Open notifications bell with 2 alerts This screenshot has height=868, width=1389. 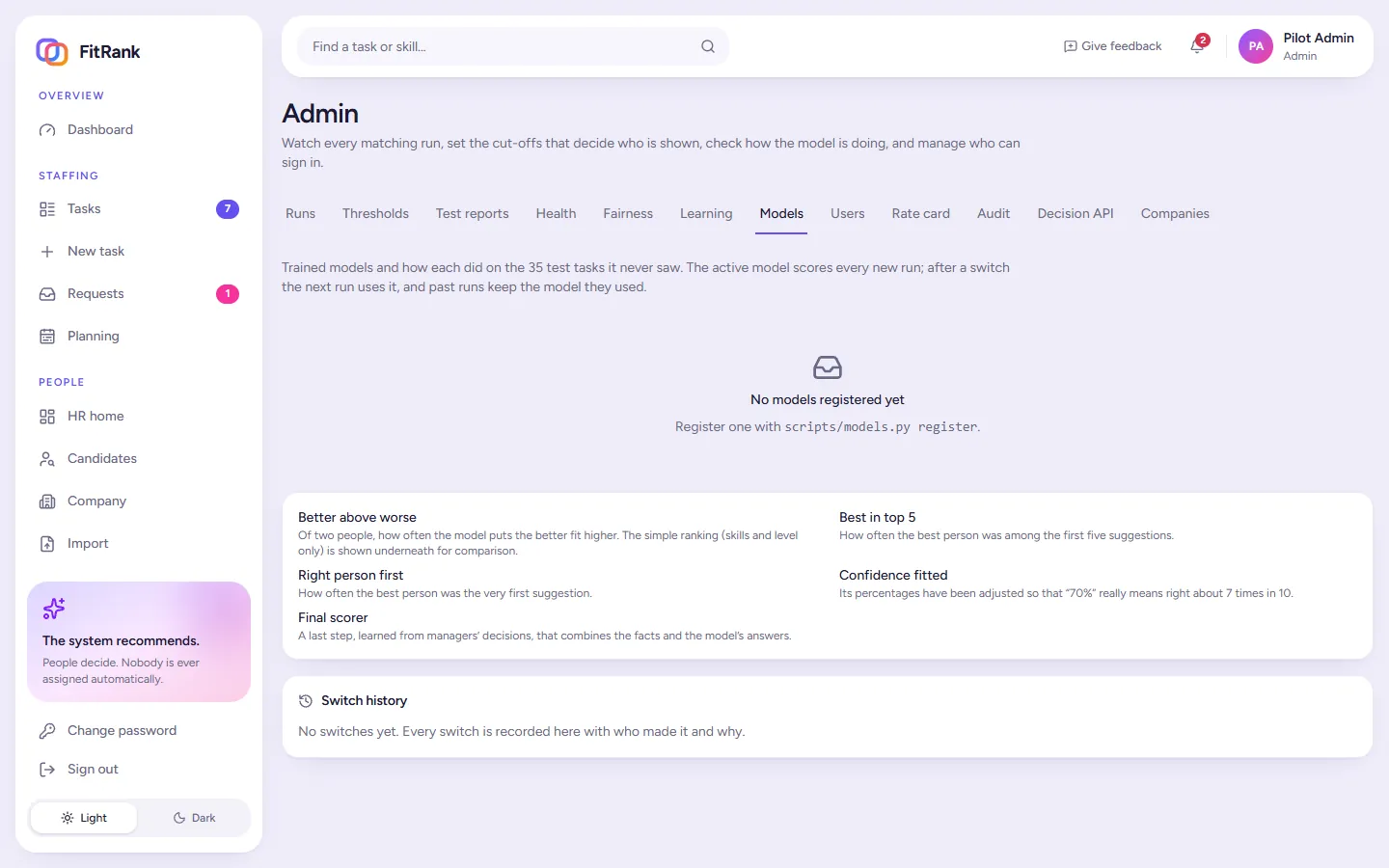(1198, 45)
